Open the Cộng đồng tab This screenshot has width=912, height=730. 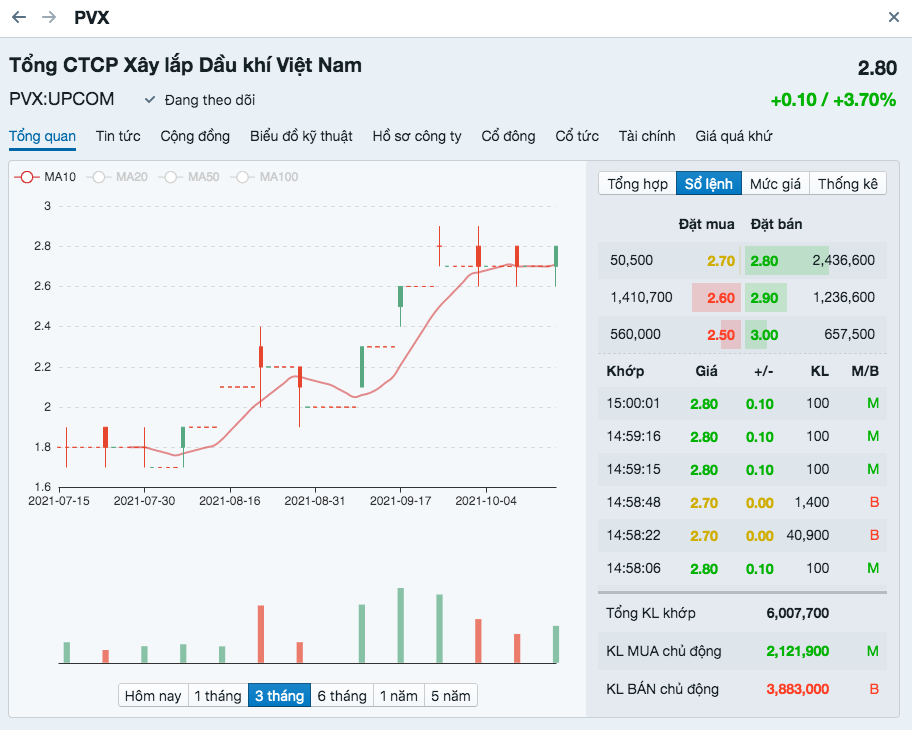(x=195, y=136)
